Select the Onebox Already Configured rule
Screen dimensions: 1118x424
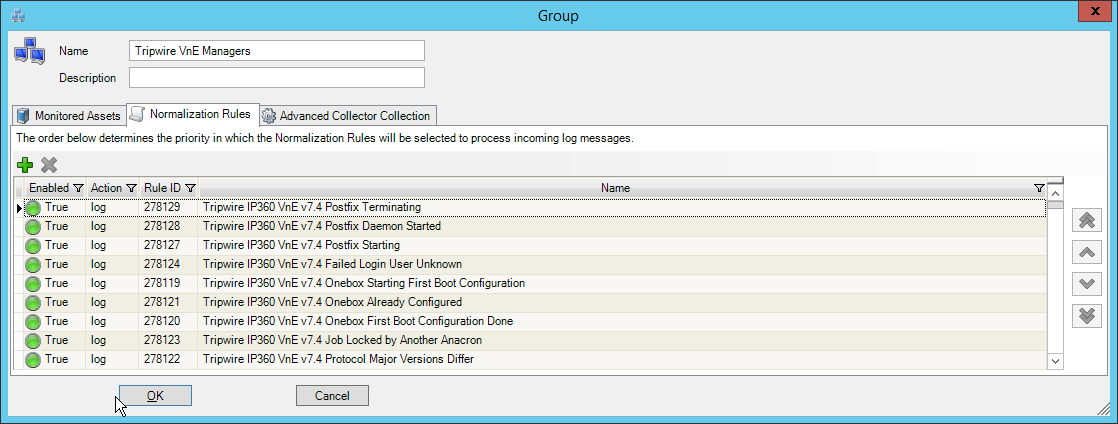click(x=332, y=302)
